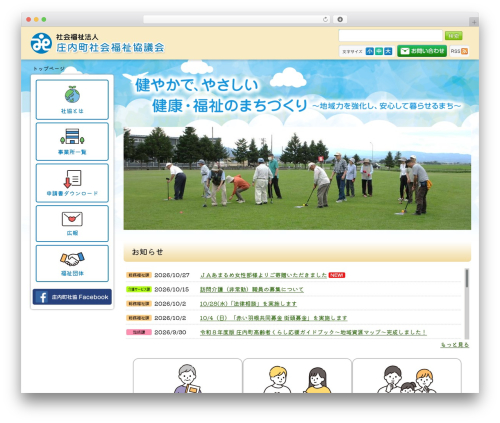Open the 10/4(日) 赤い羽根共同募金 news link
Image resolution: width=500 pixels, height=423 pixels.
coord(273,318)
